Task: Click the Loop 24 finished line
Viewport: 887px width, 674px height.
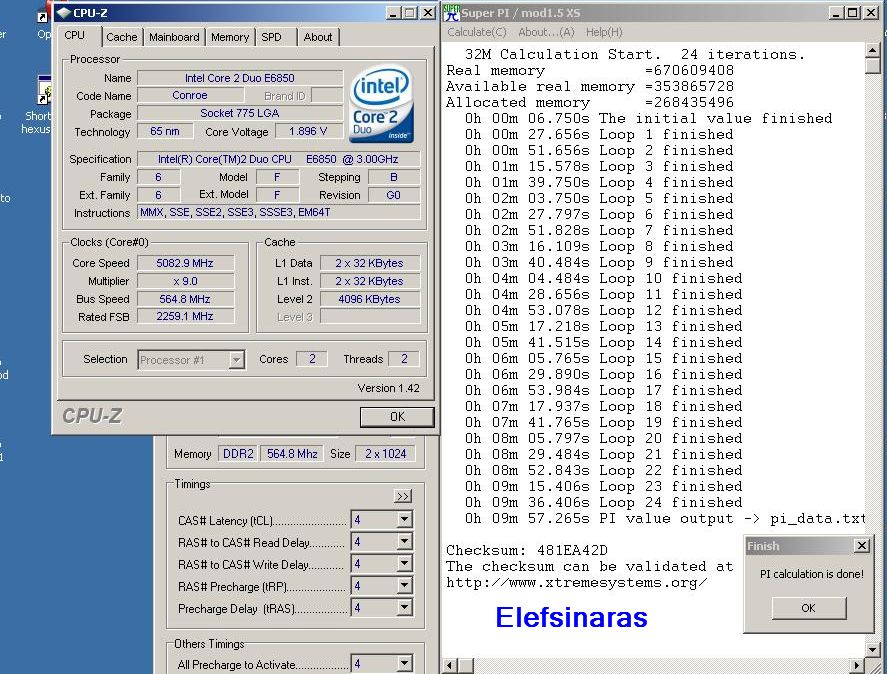Action: 604,503
